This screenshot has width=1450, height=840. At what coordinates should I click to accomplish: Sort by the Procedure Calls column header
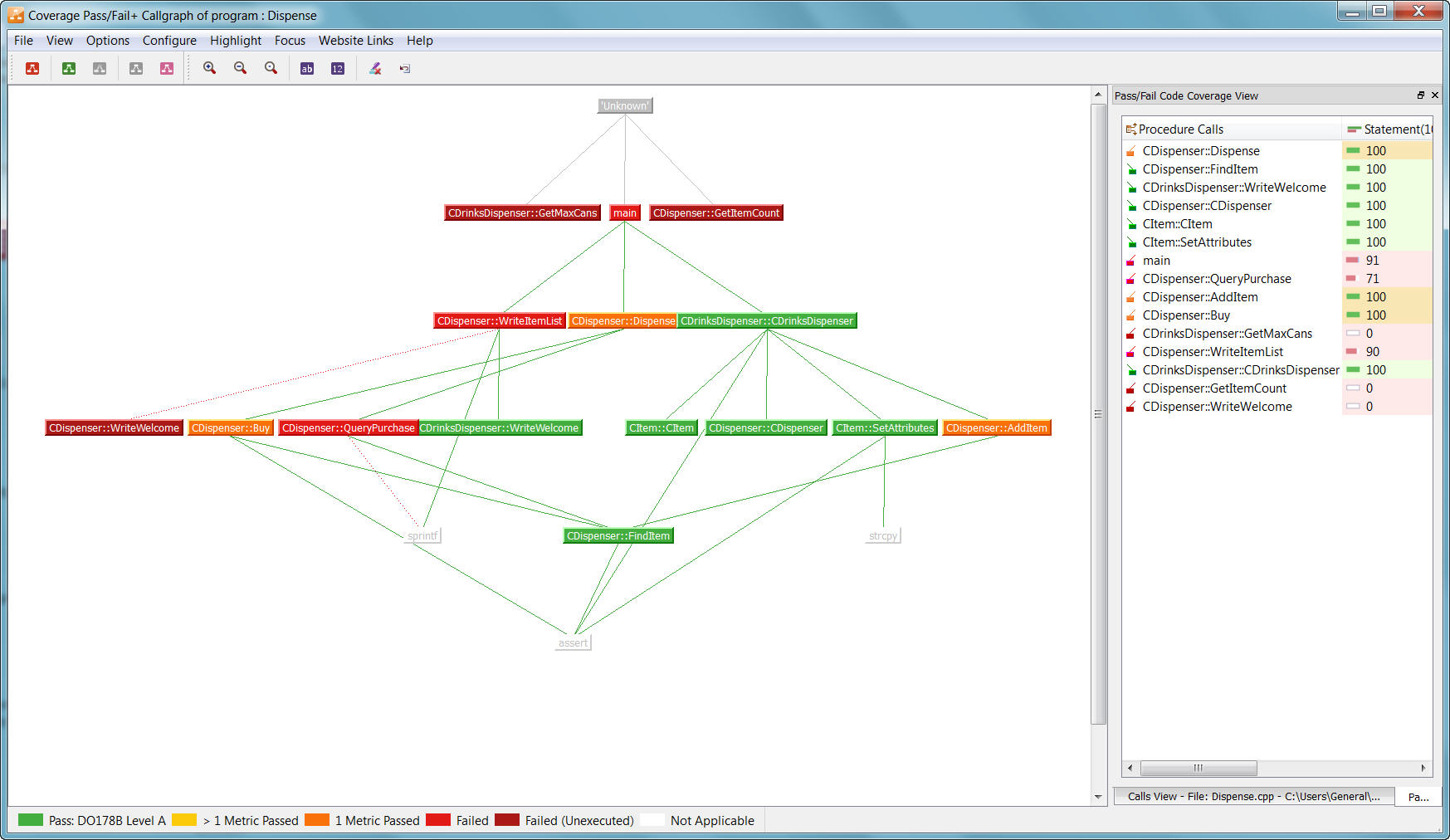pos(1180,129)
